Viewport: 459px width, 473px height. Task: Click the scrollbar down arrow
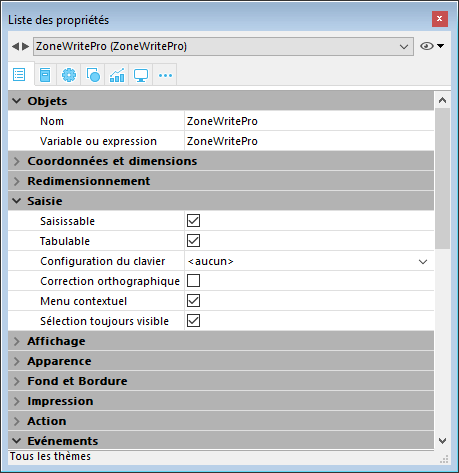pyautogui.click(x=442, y=441)
